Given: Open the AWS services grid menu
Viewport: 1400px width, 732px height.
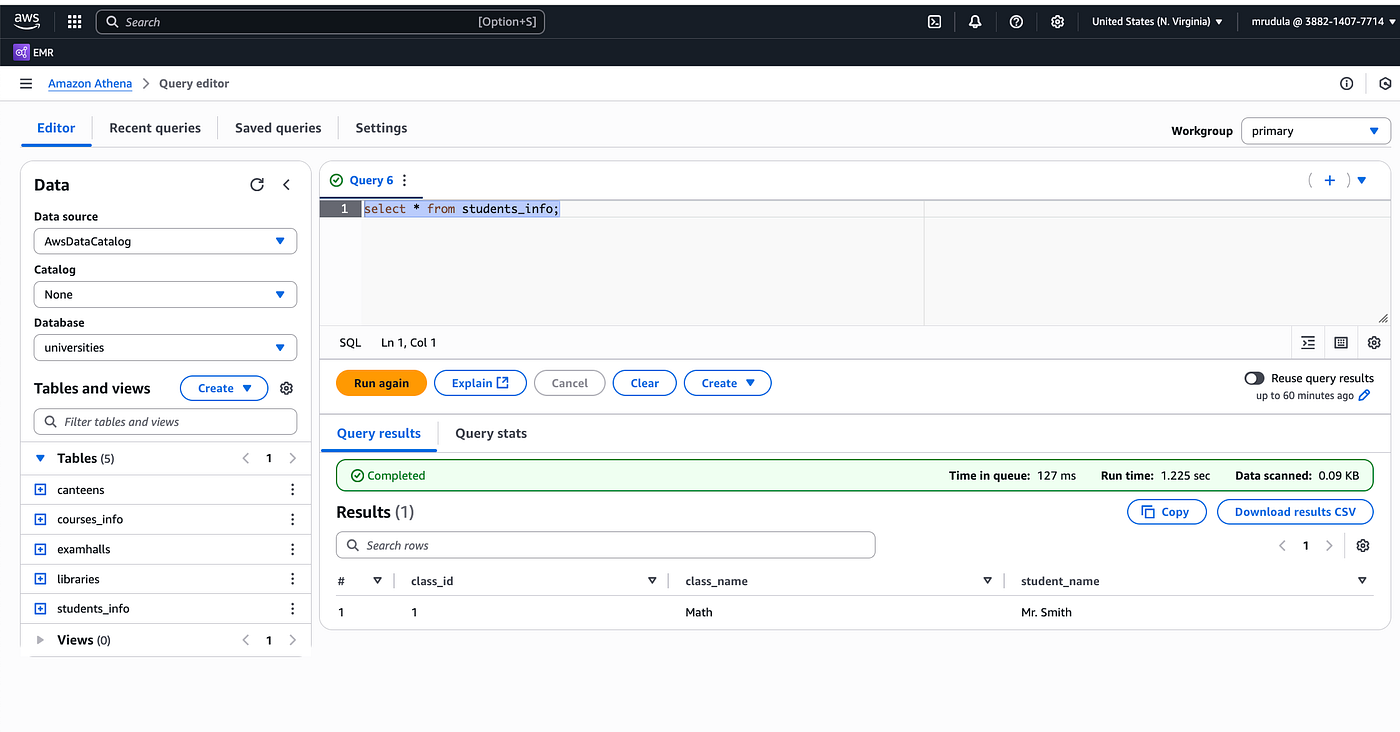Looking at the screenshot, I should [75, 21].
